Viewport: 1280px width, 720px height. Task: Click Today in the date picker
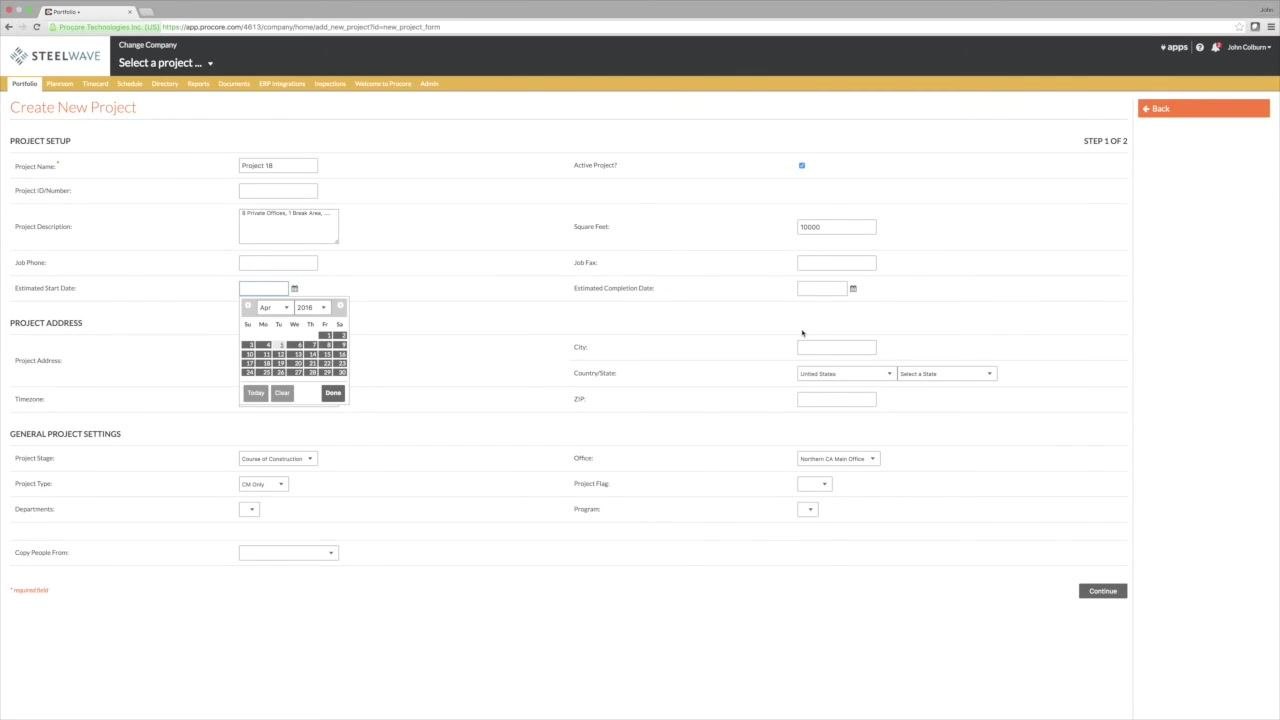[256, 393]
